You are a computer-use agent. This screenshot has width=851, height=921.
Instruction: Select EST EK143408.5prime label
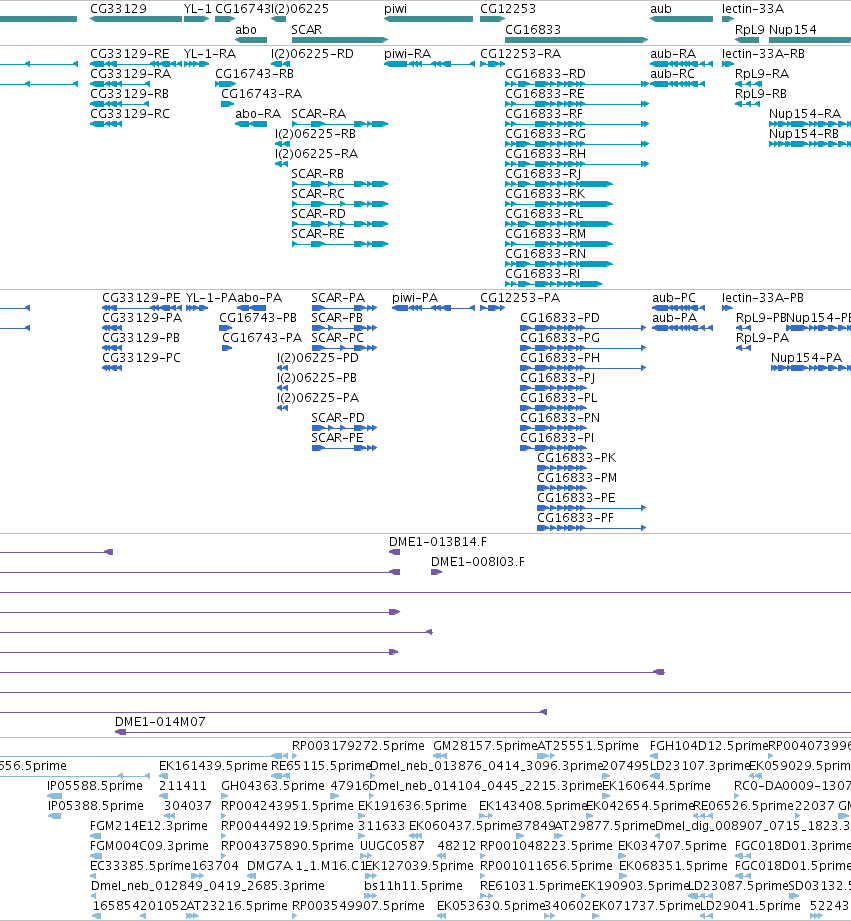pyautogui.click(x=533, y=805)
